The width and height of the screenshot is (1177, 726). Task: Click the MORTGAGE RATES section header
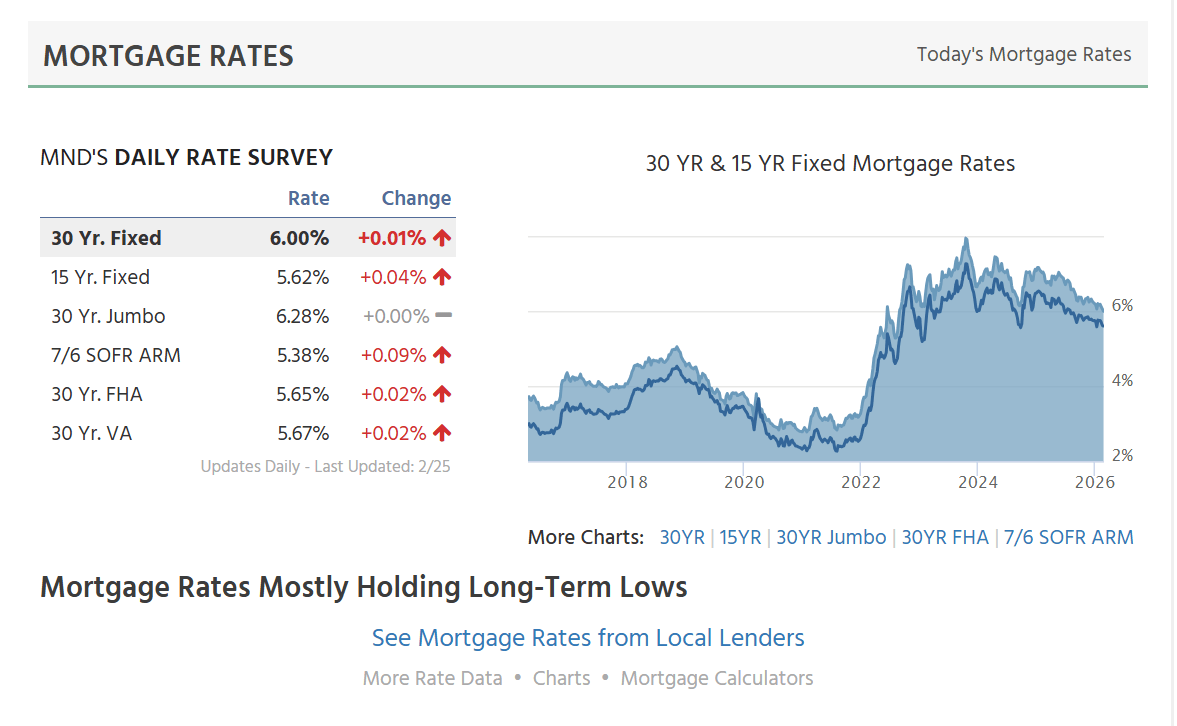point(168,55)
